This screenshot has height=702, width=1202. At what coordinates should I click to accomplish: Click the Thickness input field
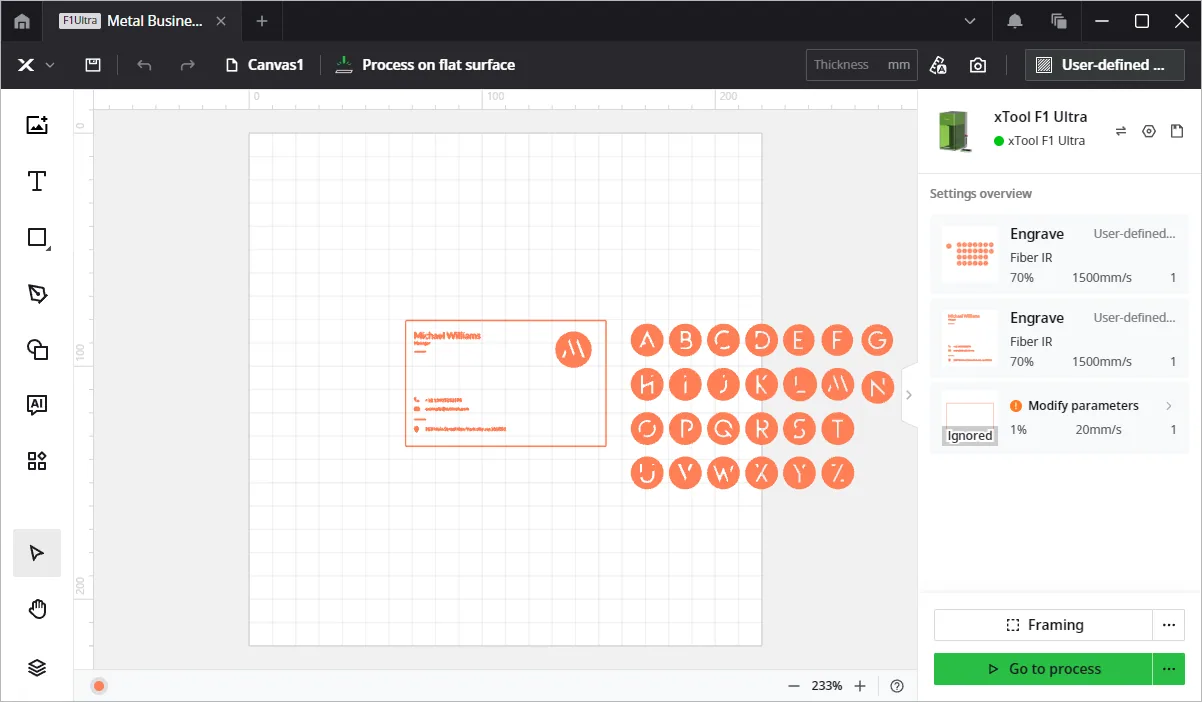click(x=862, y=65)
